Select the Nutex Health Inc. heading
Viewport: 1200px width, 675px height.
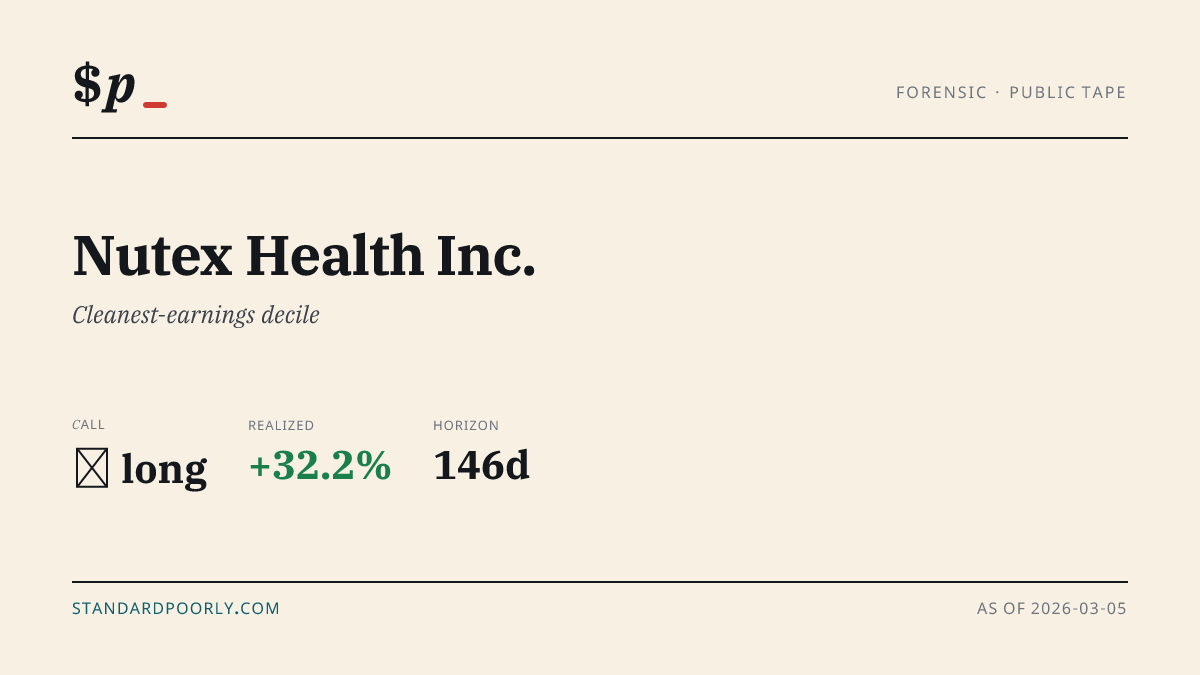(x=304, y=255)
